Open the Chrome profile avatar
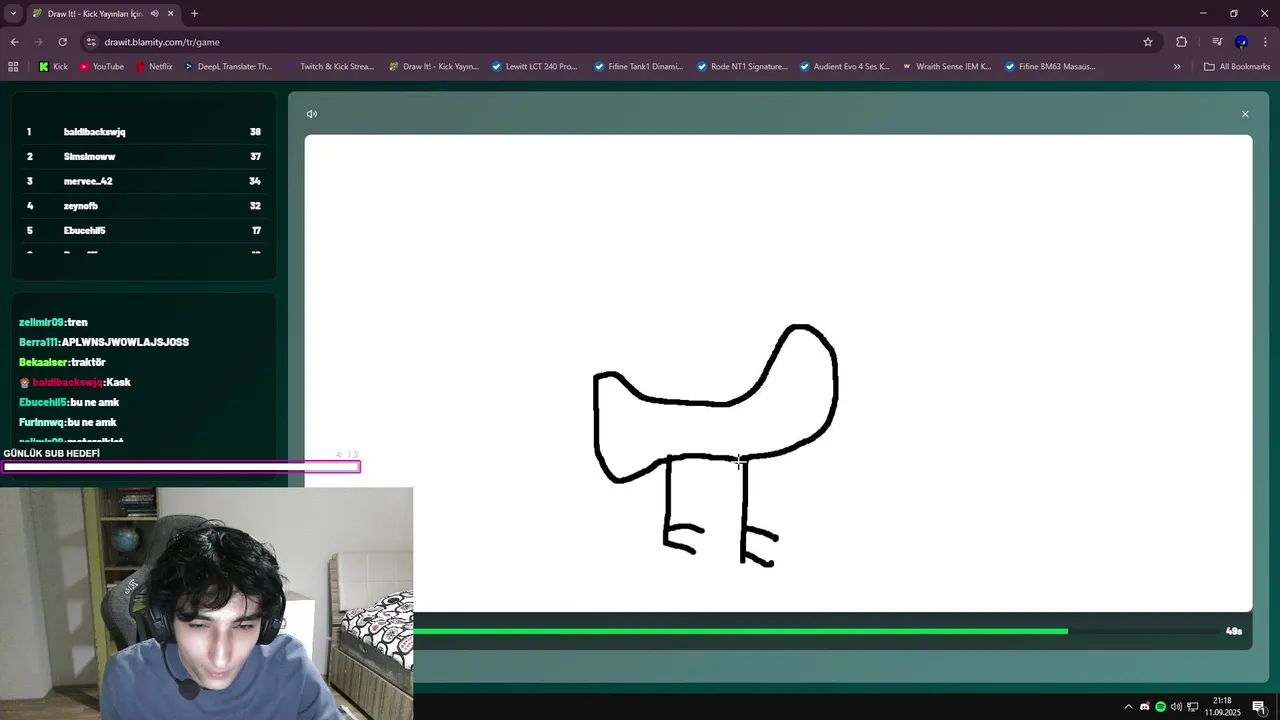The height and width of the screenshot is (720, 1280). 1241,42
